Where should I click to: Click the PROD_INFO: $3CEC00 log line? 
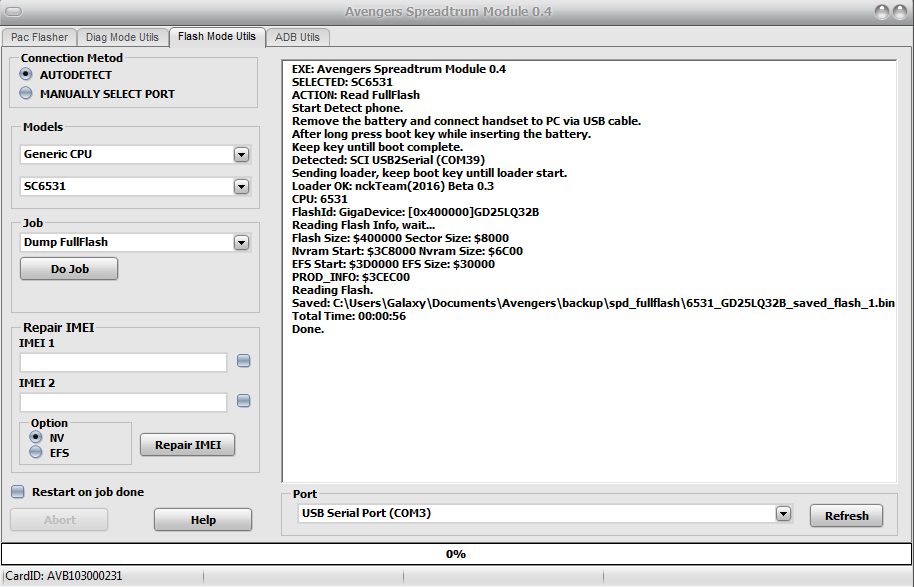[x=350, y=277]
